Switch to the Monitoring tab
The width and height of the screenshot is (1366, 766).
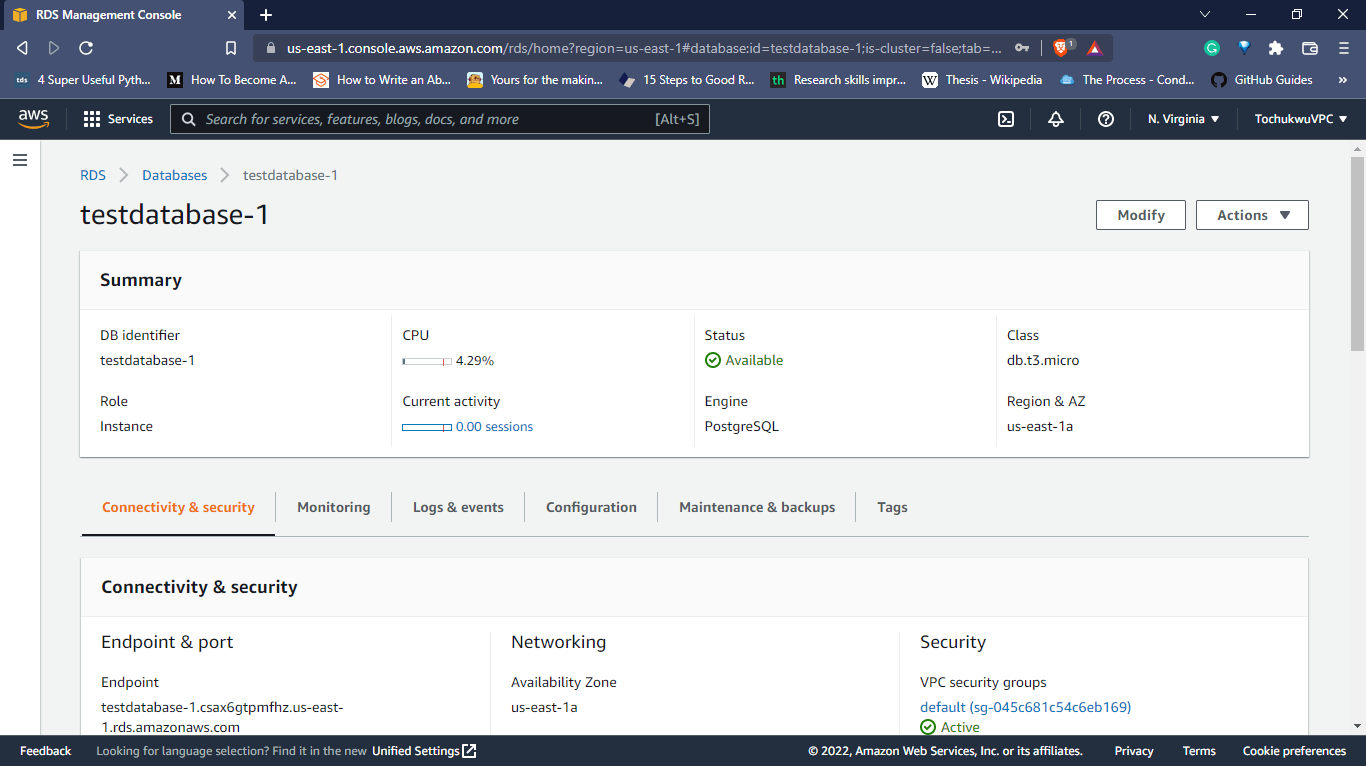[334, 507]
